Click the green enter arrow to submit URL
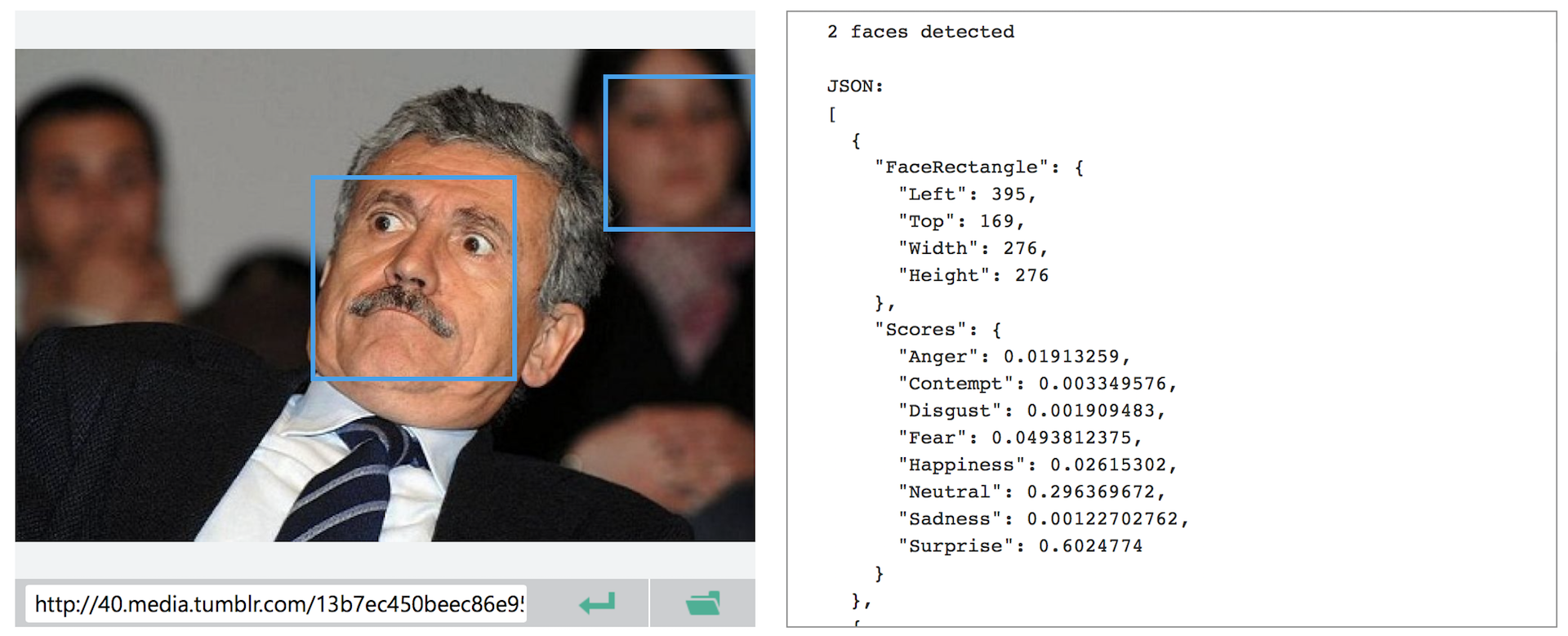 [x=597, y=603]
